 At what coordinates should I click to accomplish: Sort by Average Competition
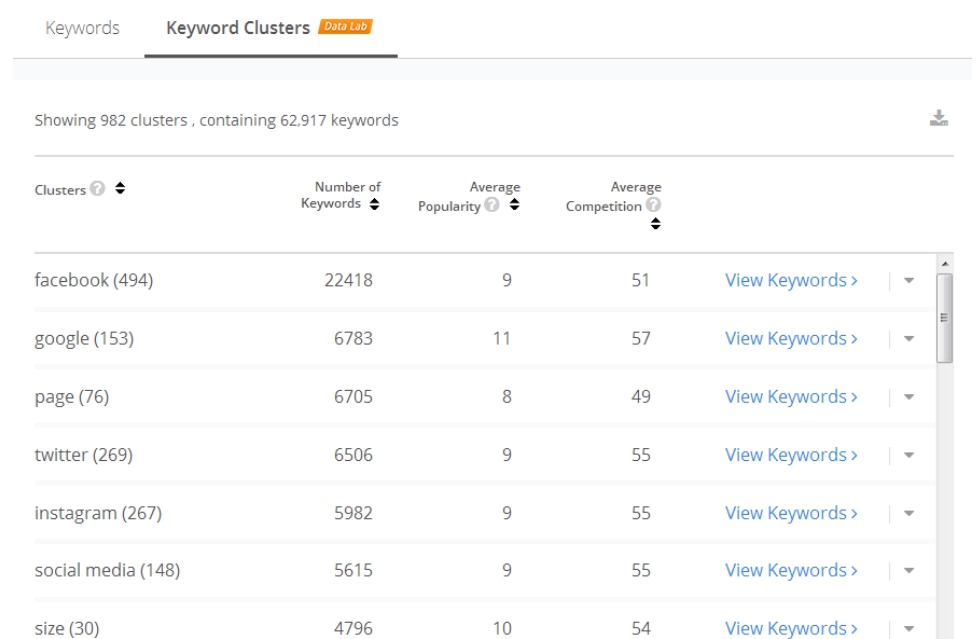pos(655,223)
